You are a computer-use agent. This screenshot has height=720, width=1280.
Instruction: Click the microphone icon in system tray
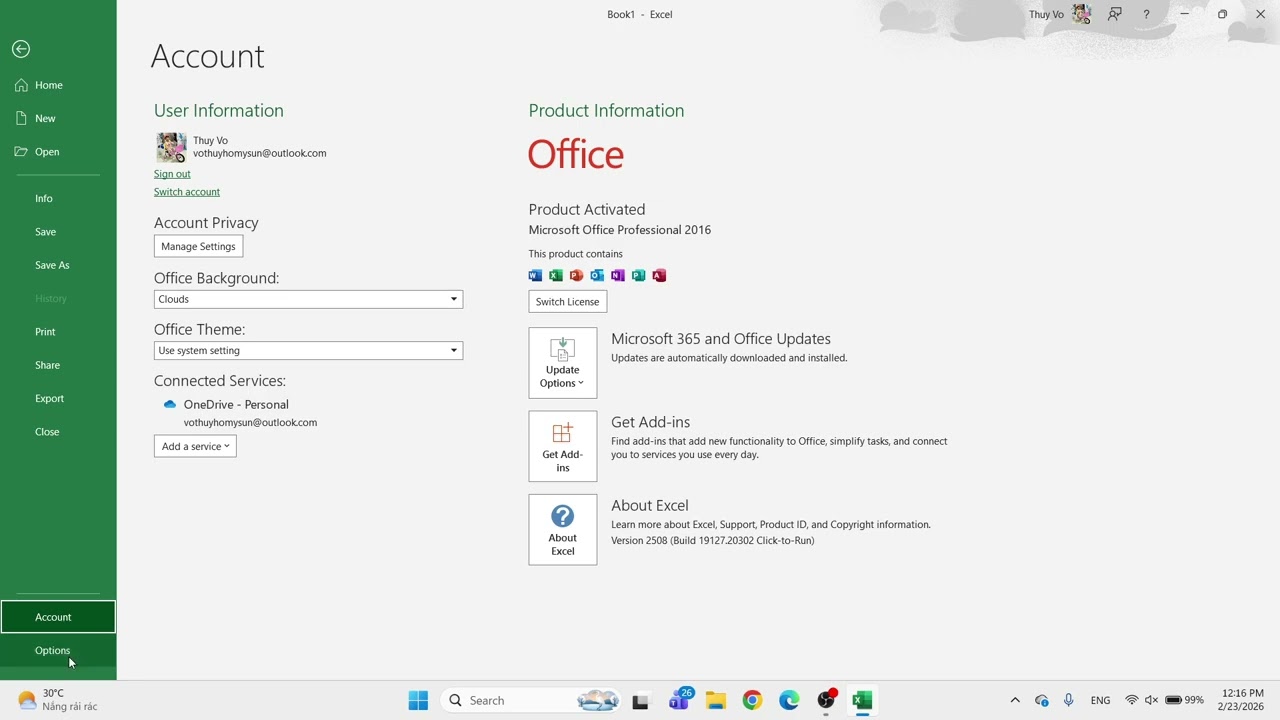point(1069,700)
